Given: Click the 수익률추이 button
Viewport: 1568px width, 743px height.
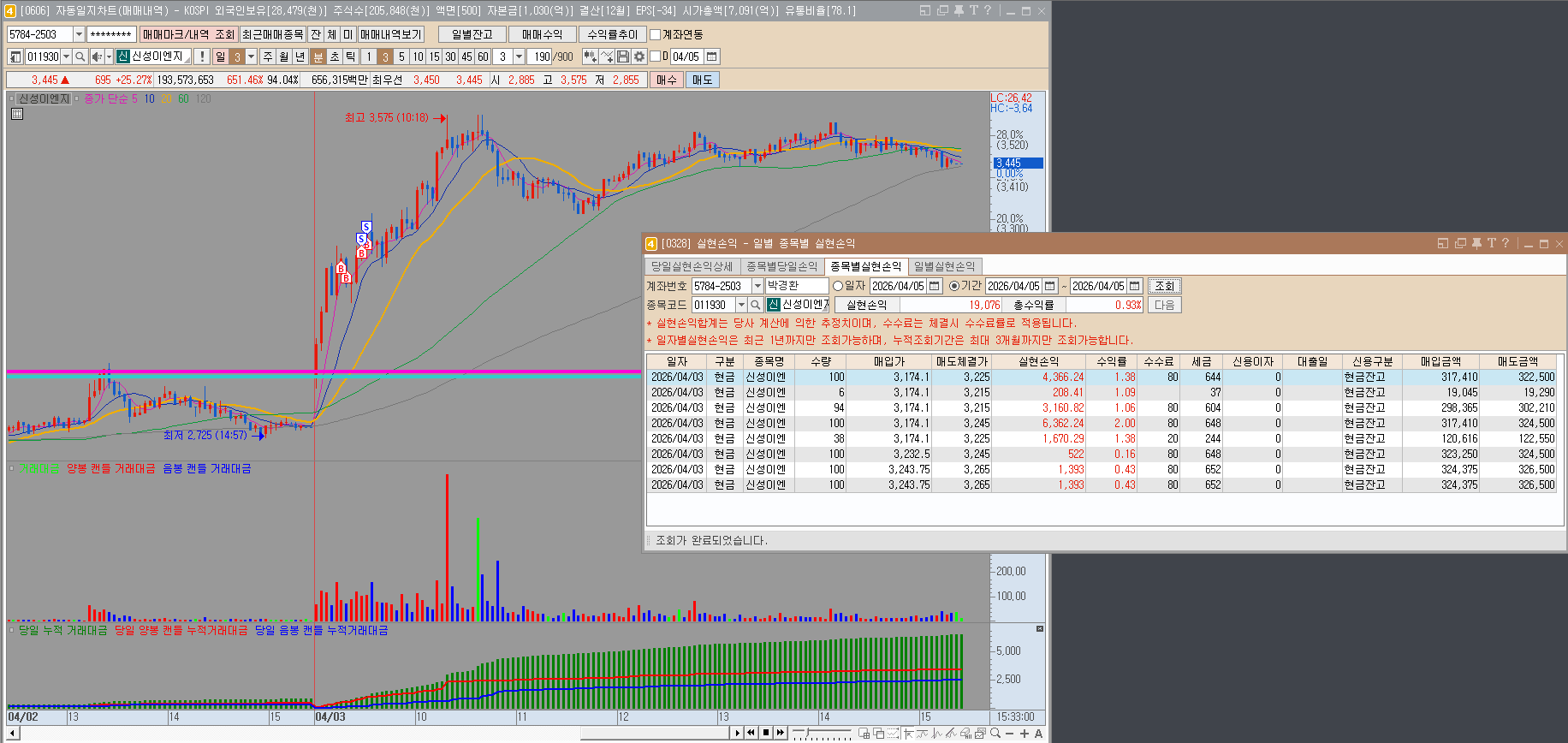Looking at the screenshot, I should point(613,34).
